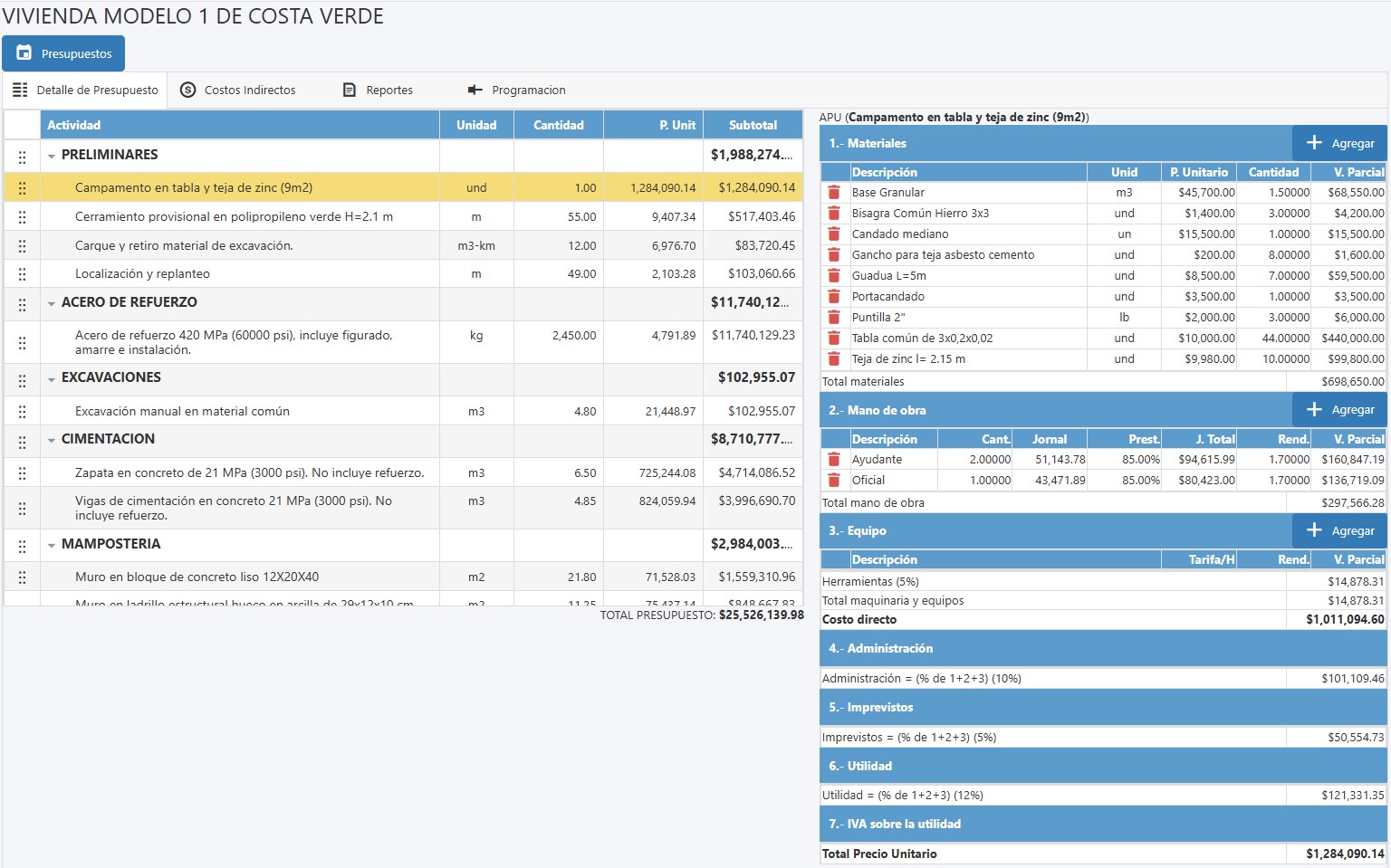The image size is (1391, 868).
Task: Grab drag handle of Localización y replanteo row
Action: click(x=22, y=274)
